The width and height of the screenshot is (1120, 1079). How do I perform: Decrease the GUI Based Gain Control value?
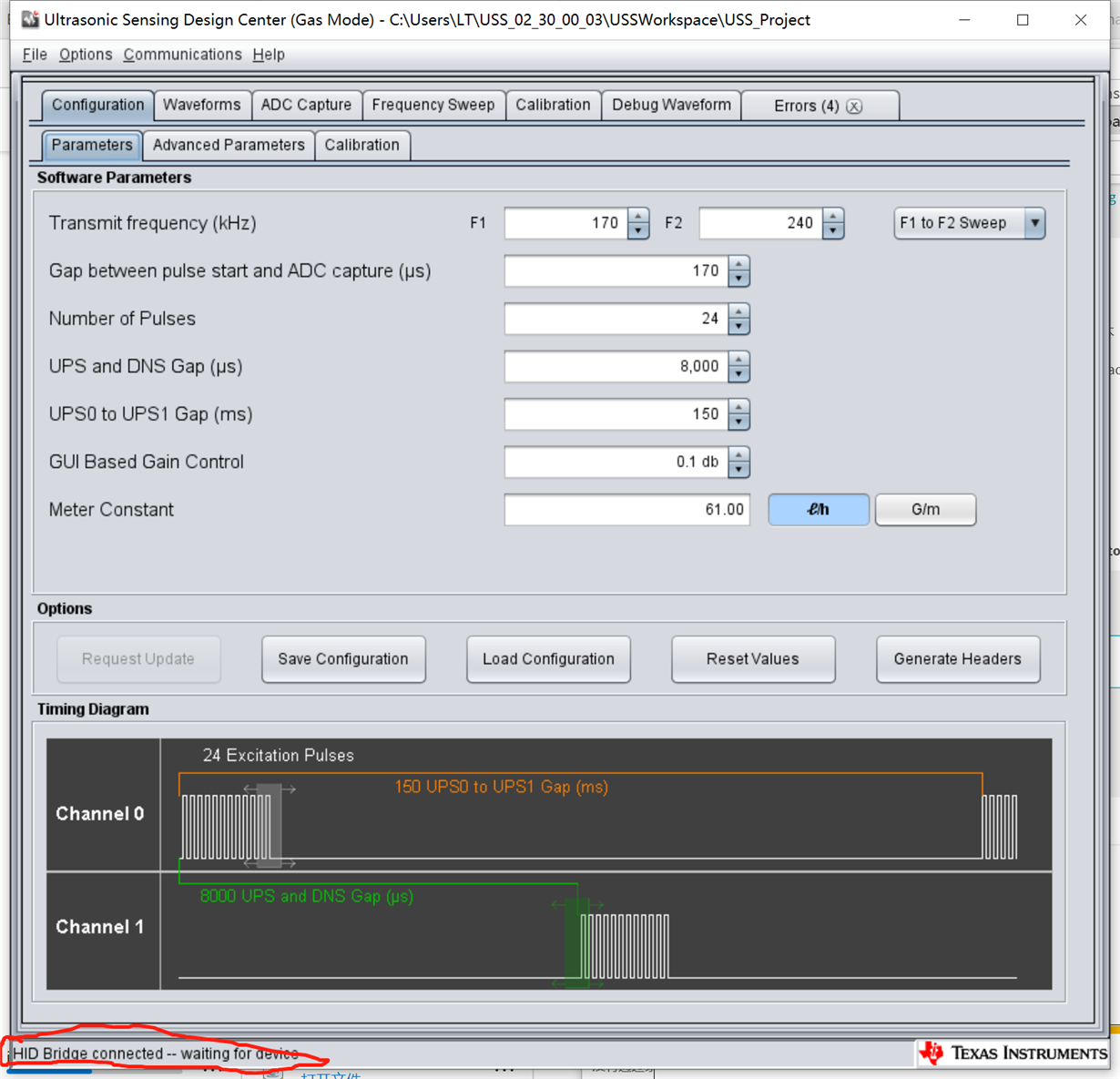(738, 471)
